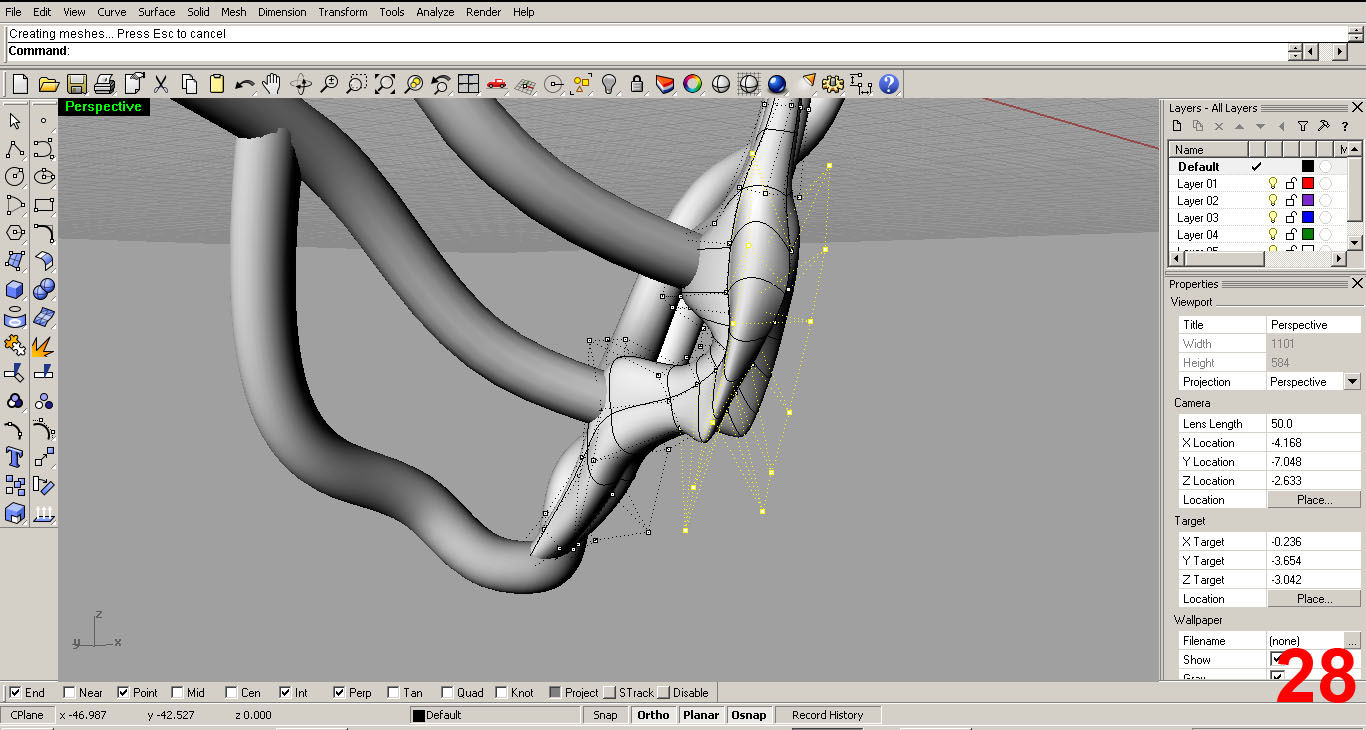The width and height of the screenshot is (1366, 730).
Task: Click the Record History button
Action: [x=827, y=715]
